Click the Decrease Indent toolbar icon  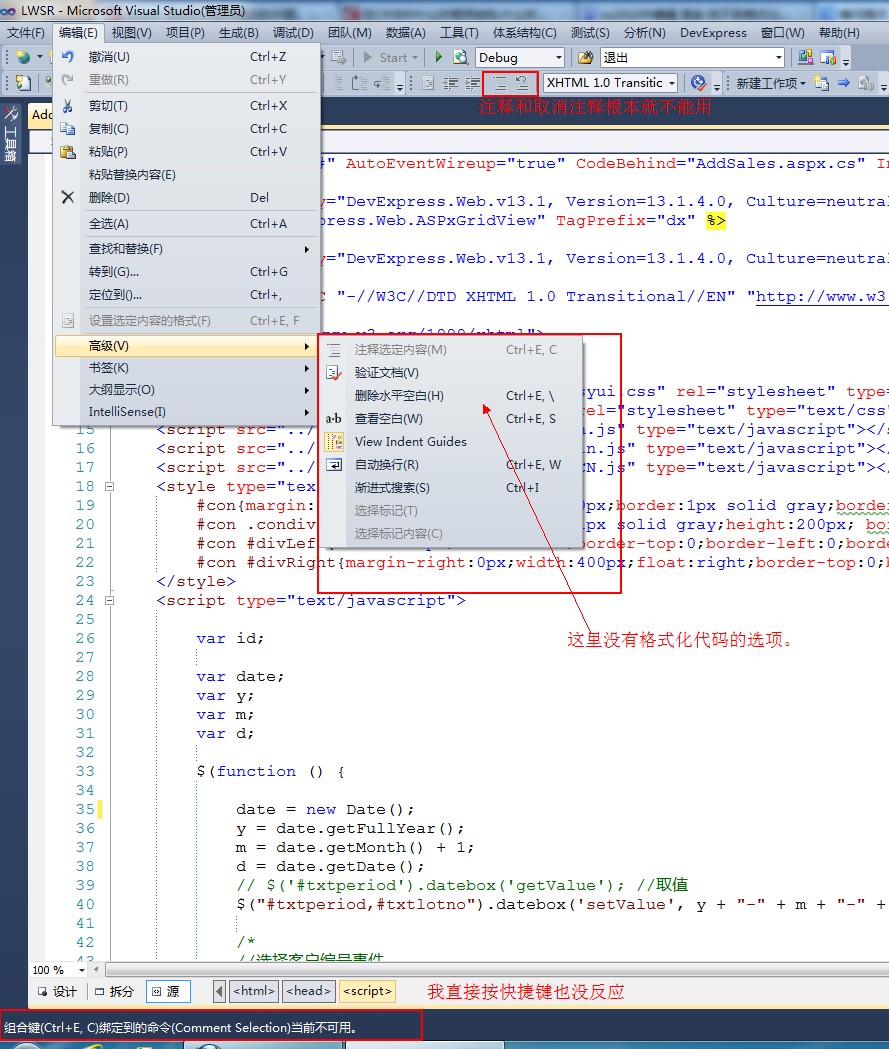click(450, 83)
